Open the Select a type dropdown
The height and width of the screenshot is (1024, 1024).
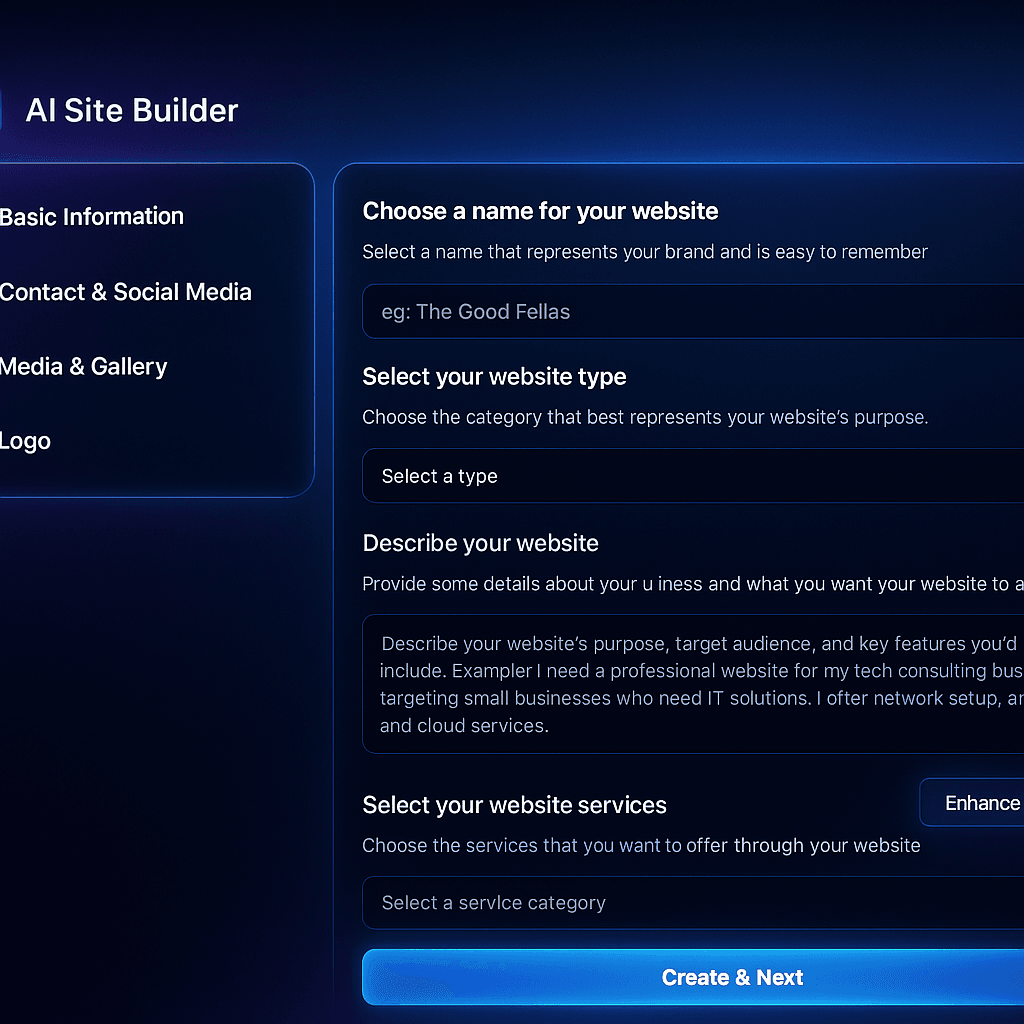[x=693, y=475]
